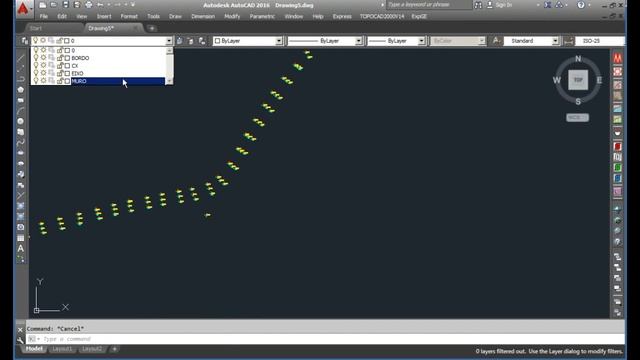This screenshot has height=360, width=640.
Task: Toggle the BORDO layer lightbulb on/off
Action: click(x=36, y=58)
